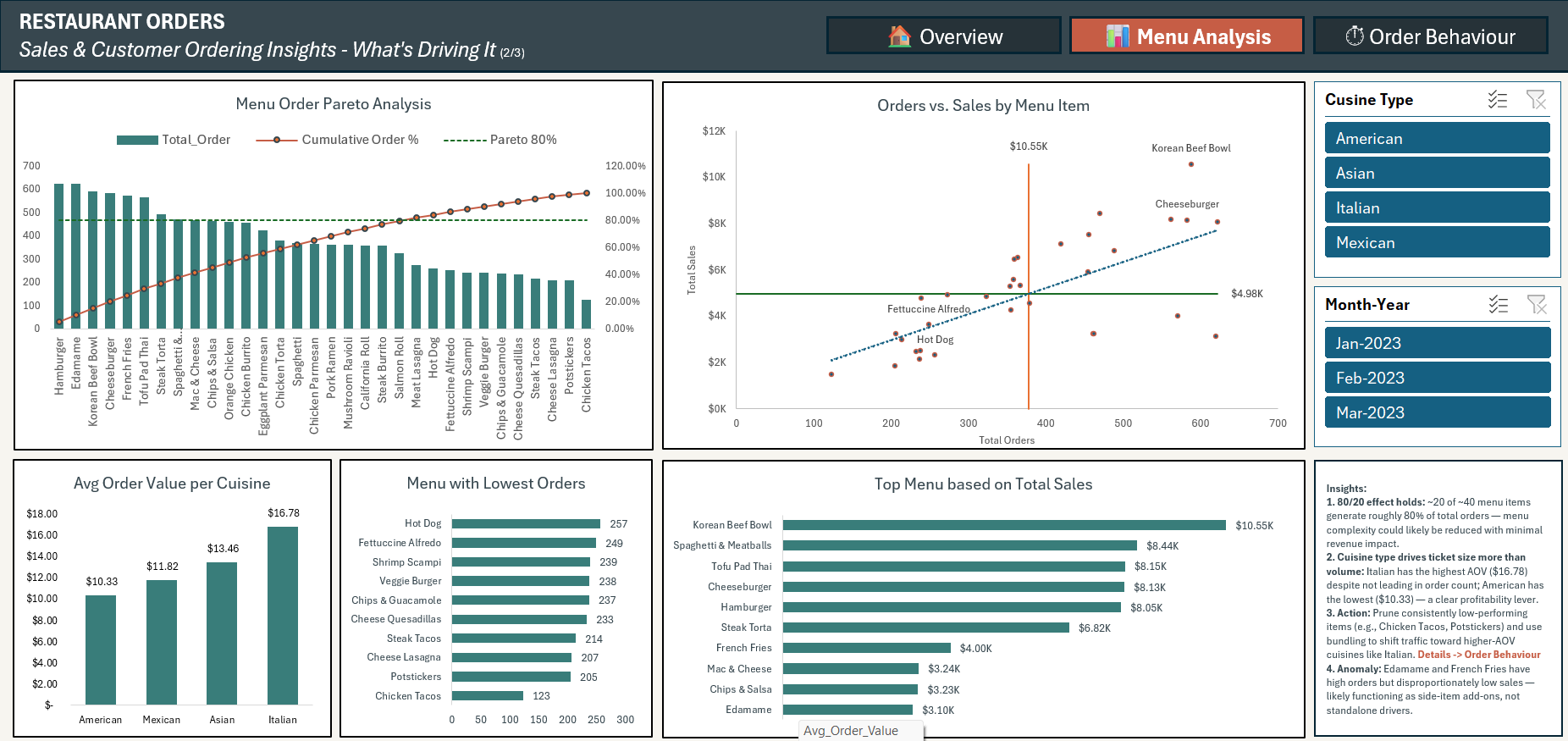
Task: Select the Jan-2023 month filter
Action: coord(1437,343)
